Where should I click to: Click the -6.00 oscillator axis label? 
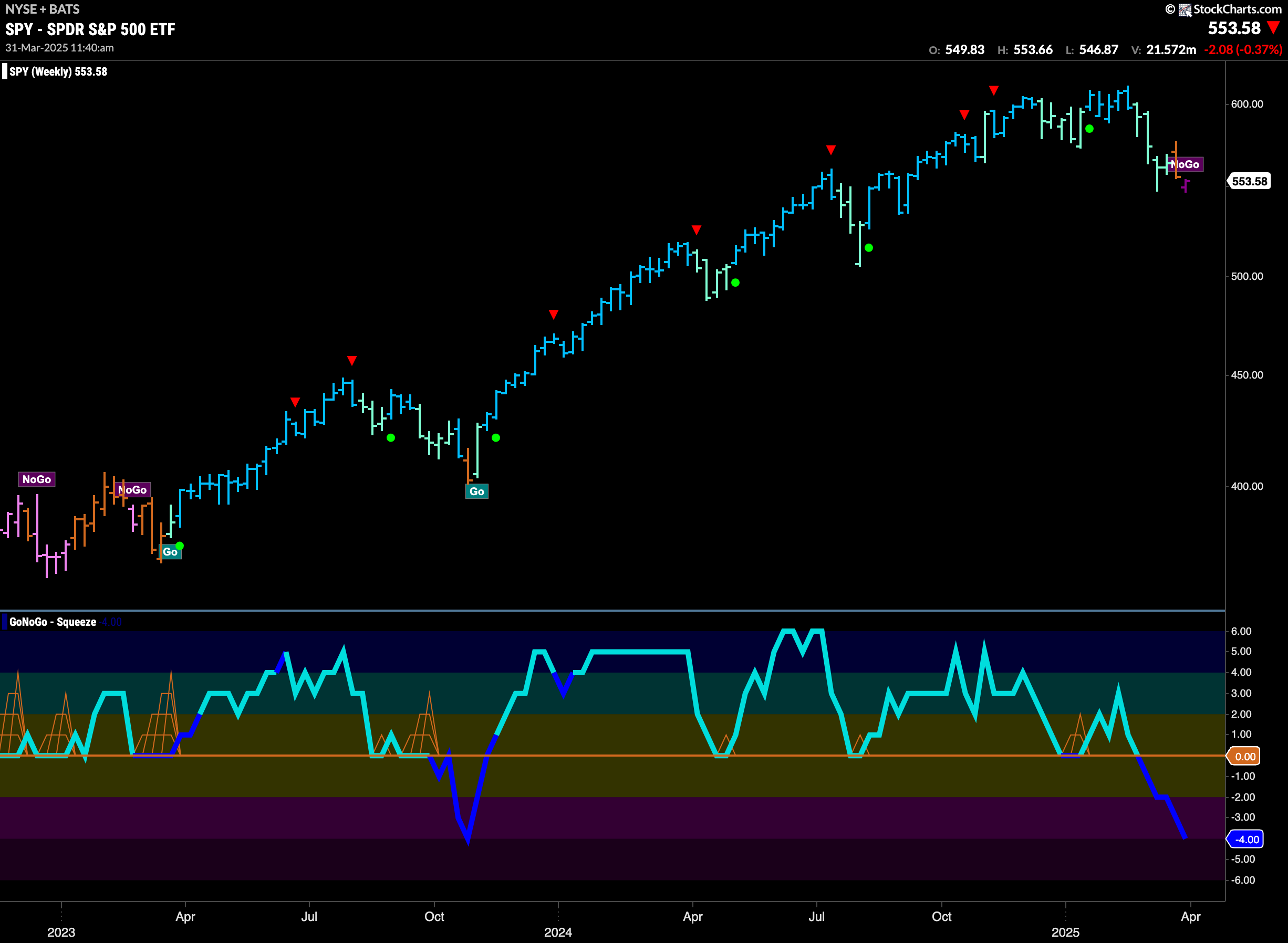click(x=1243, y=880)
